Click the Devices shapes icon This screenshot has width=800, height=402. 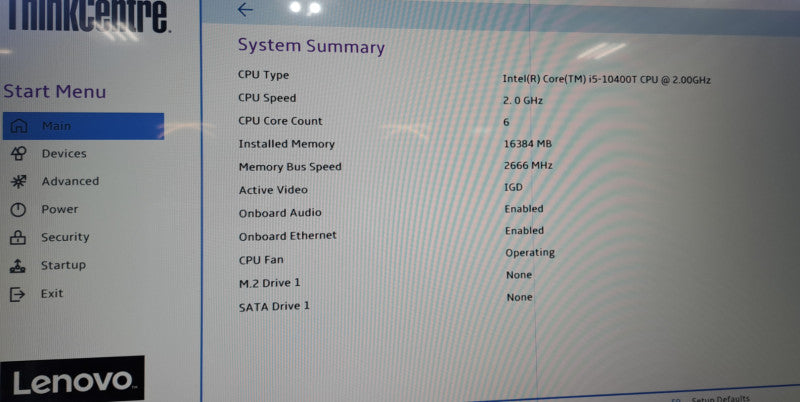[x=18, y=153]
